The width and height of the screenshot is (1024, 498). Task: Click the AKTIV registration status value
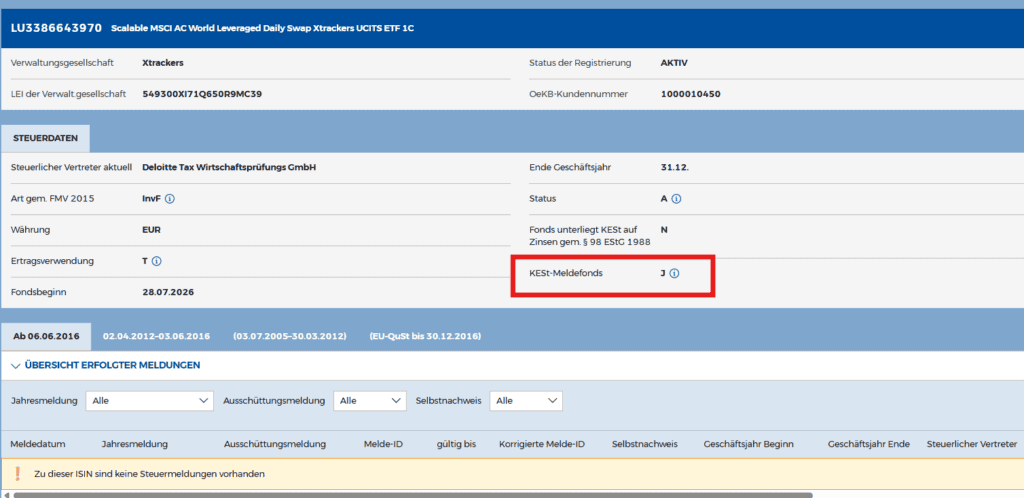tap(674, 63)
